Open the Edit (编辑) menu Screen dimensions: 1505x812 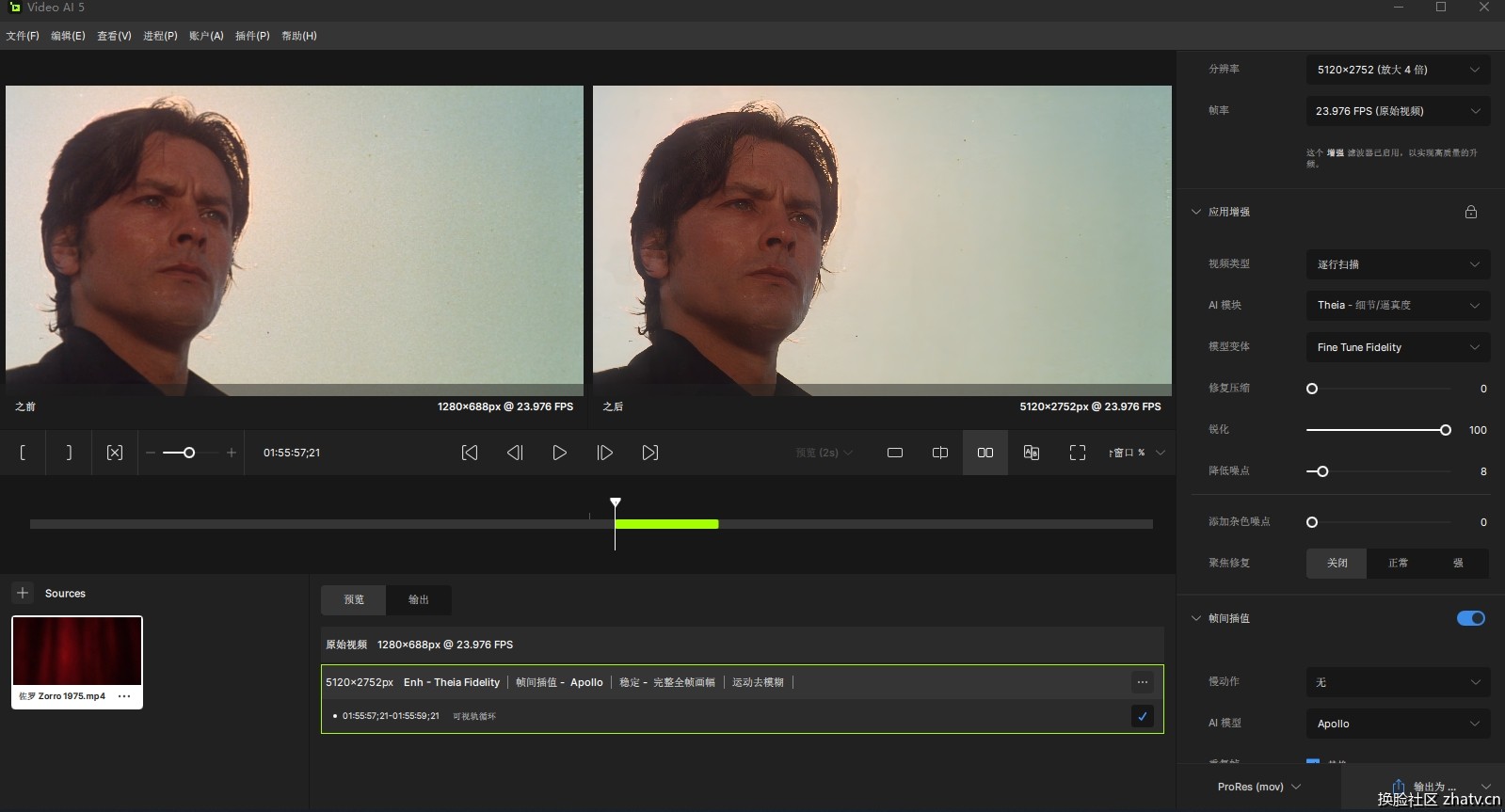click(68, 36)
